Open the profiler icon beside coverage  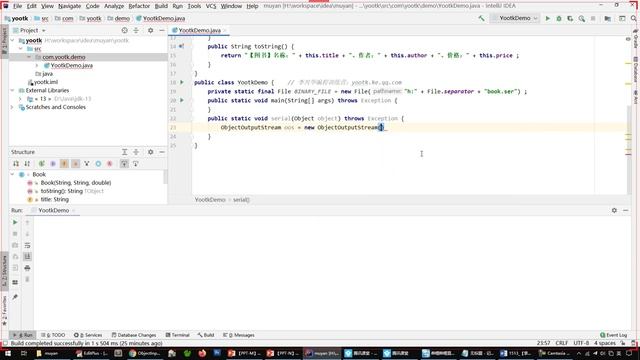coord(582,18)
